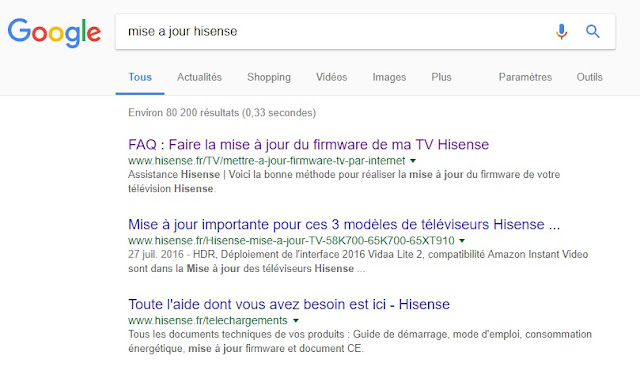Expand arrow beside mettre-a-jour-firmware URL
The height and width of the screenshot is (367, 640).
pos(413,161)
